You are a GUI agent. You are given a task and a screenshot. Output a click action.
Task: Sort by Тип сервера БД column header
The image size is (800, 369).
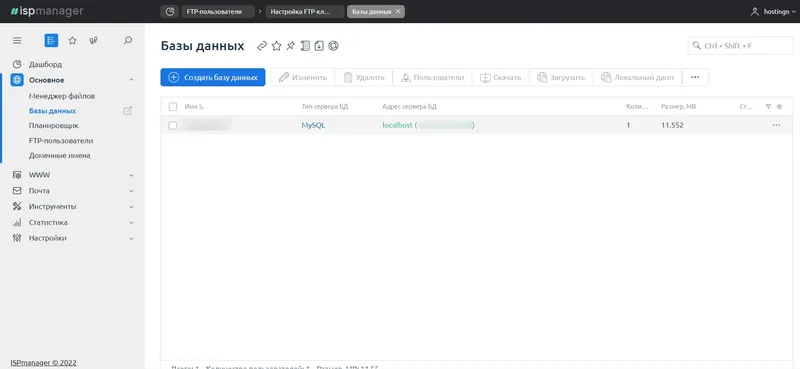tap(325, 107)
